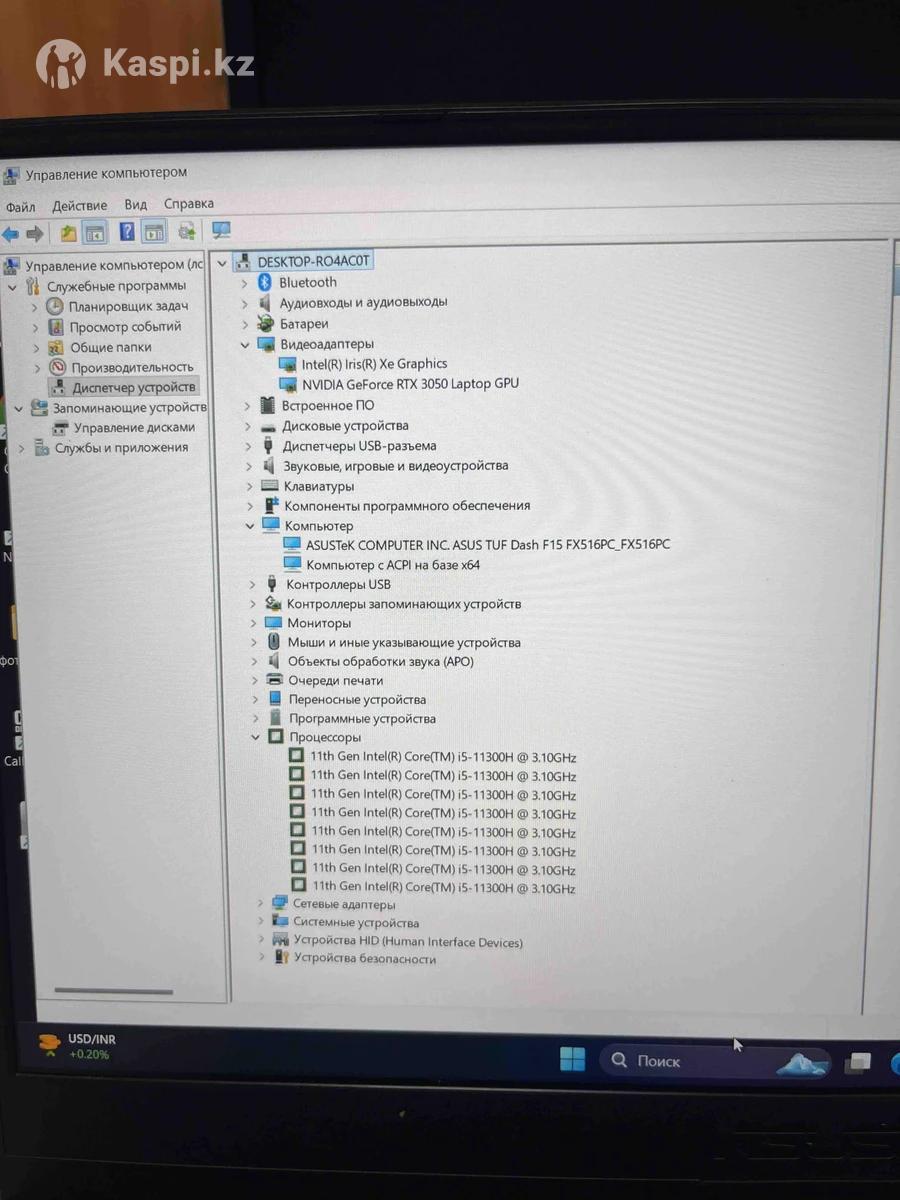
Task: Click the Bluetooth icon in the device list
Action: click(x=265, y=283)
